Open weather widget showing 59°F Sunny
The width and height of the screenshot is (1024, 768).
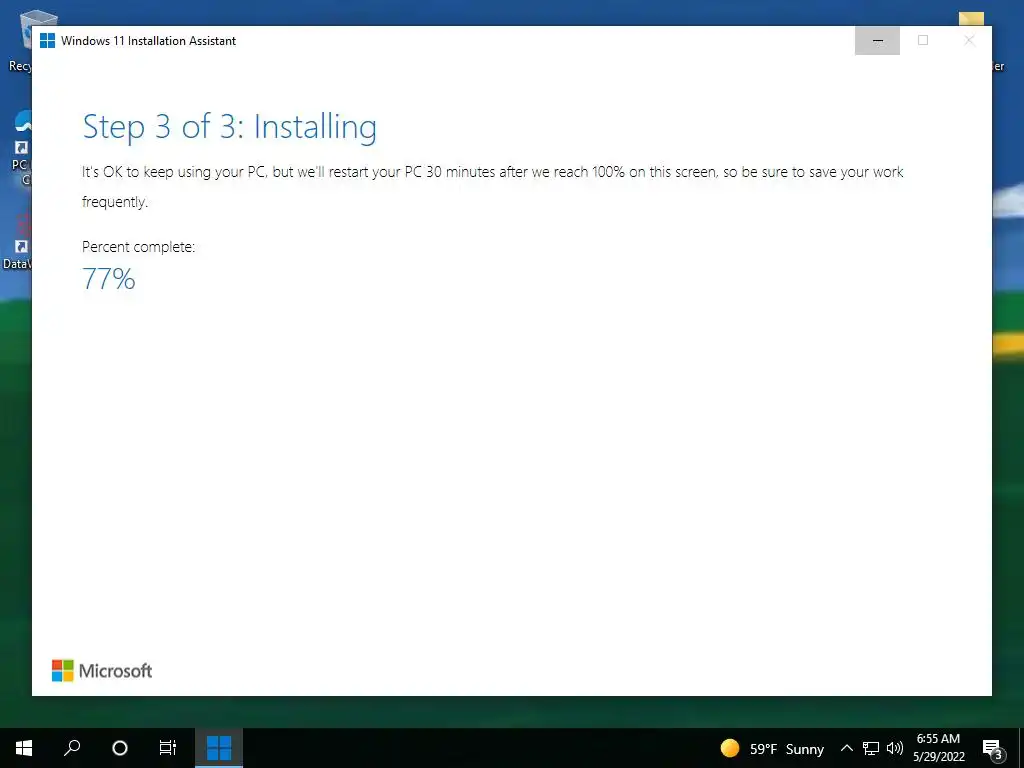772,748
